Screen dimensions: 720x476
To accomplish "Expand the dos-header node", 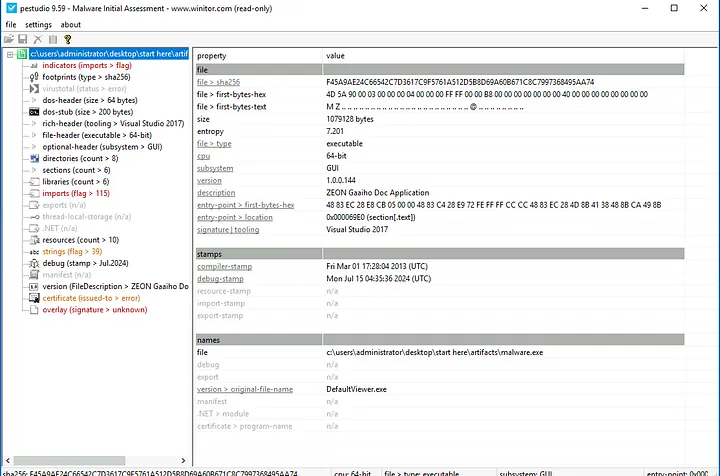I will click(x=34, y=100).
